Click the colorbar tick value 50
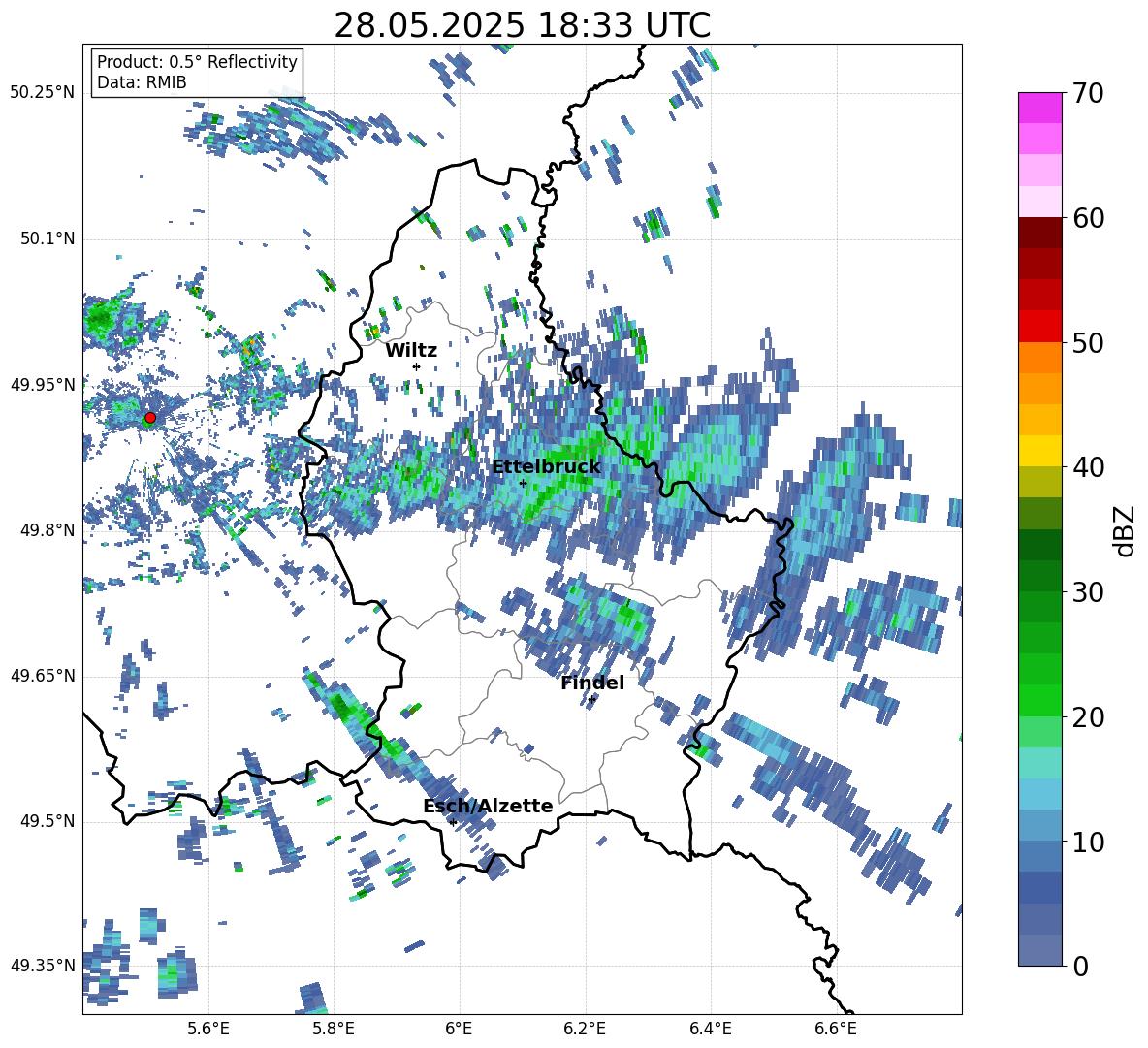This screenshot has height=1048, width=1148. [1088, 343]
